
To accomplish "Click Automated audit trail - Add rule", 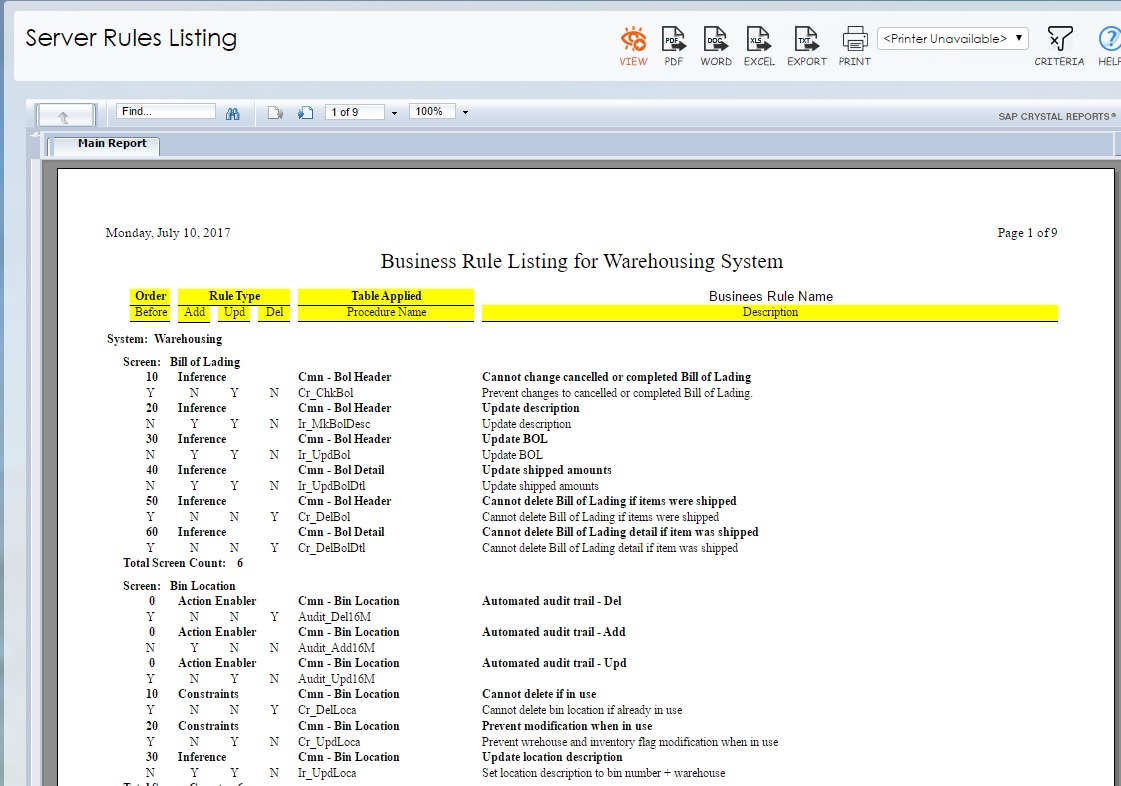I will tap(553, 632).
